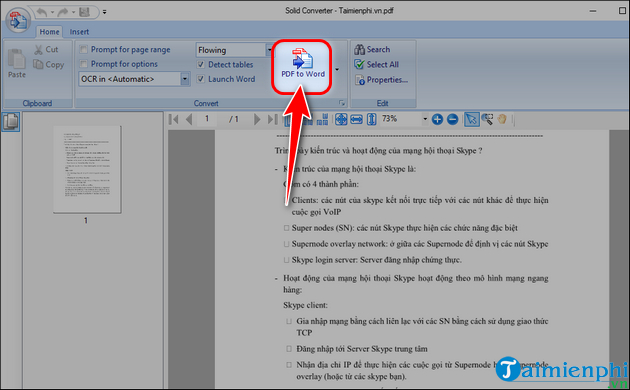
Task: Enable Prompt for page range checkbox
Action: (84, 49)
